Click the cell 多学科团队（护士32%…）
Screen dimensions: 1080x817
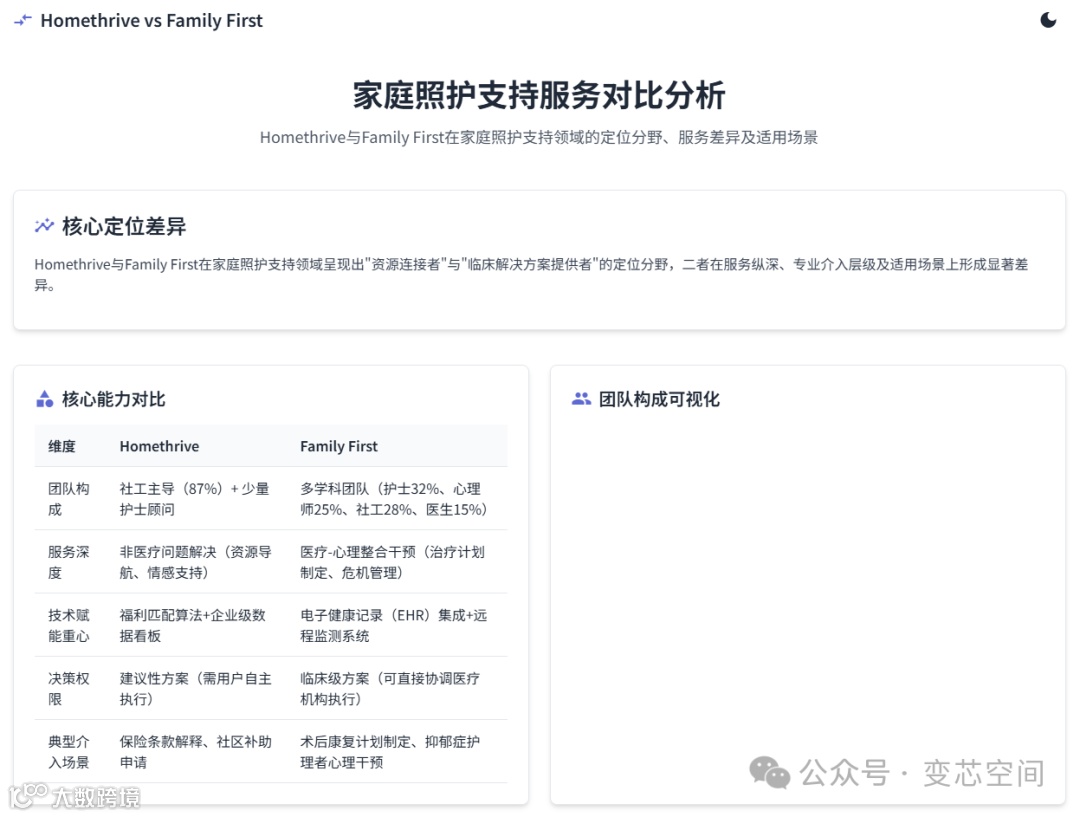(393, 499)
